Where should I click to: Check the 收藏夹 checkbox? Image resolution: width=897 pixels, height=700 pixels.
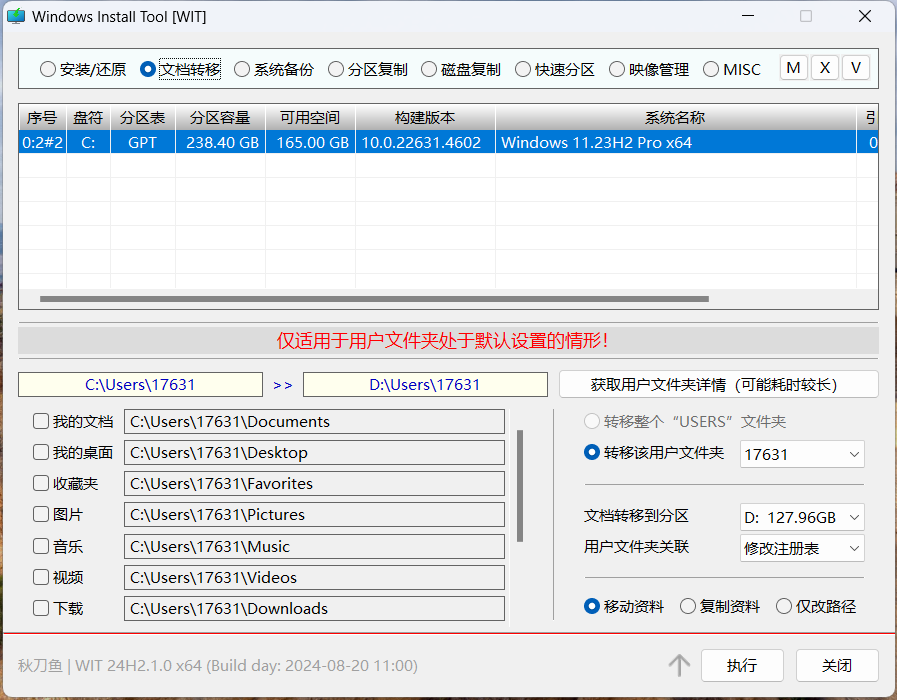pyautogui.click(x=41, y=483)
